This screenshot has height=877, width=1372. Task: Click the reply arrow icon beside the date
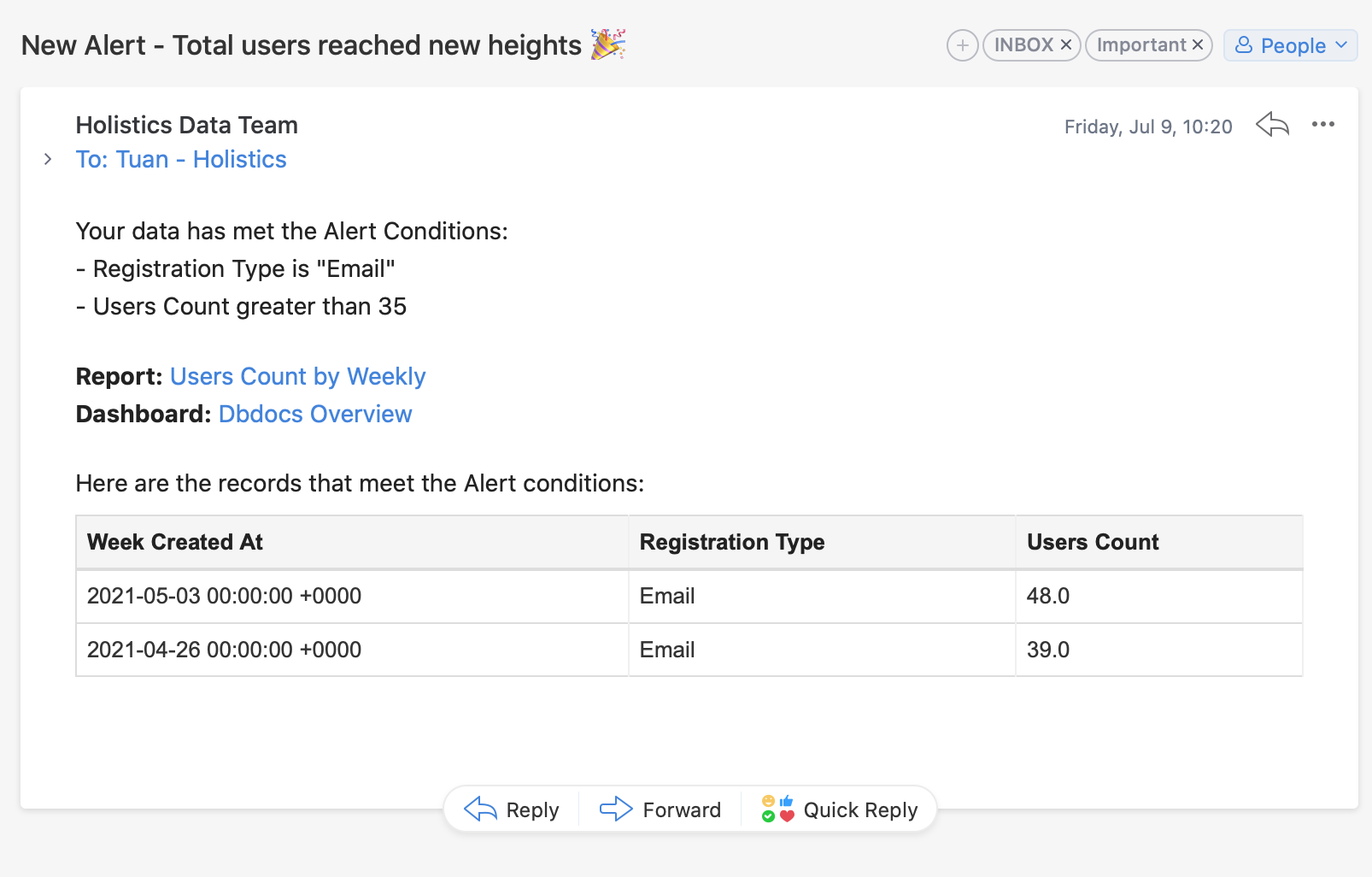pyautogui.click(x=1272, y=125)
